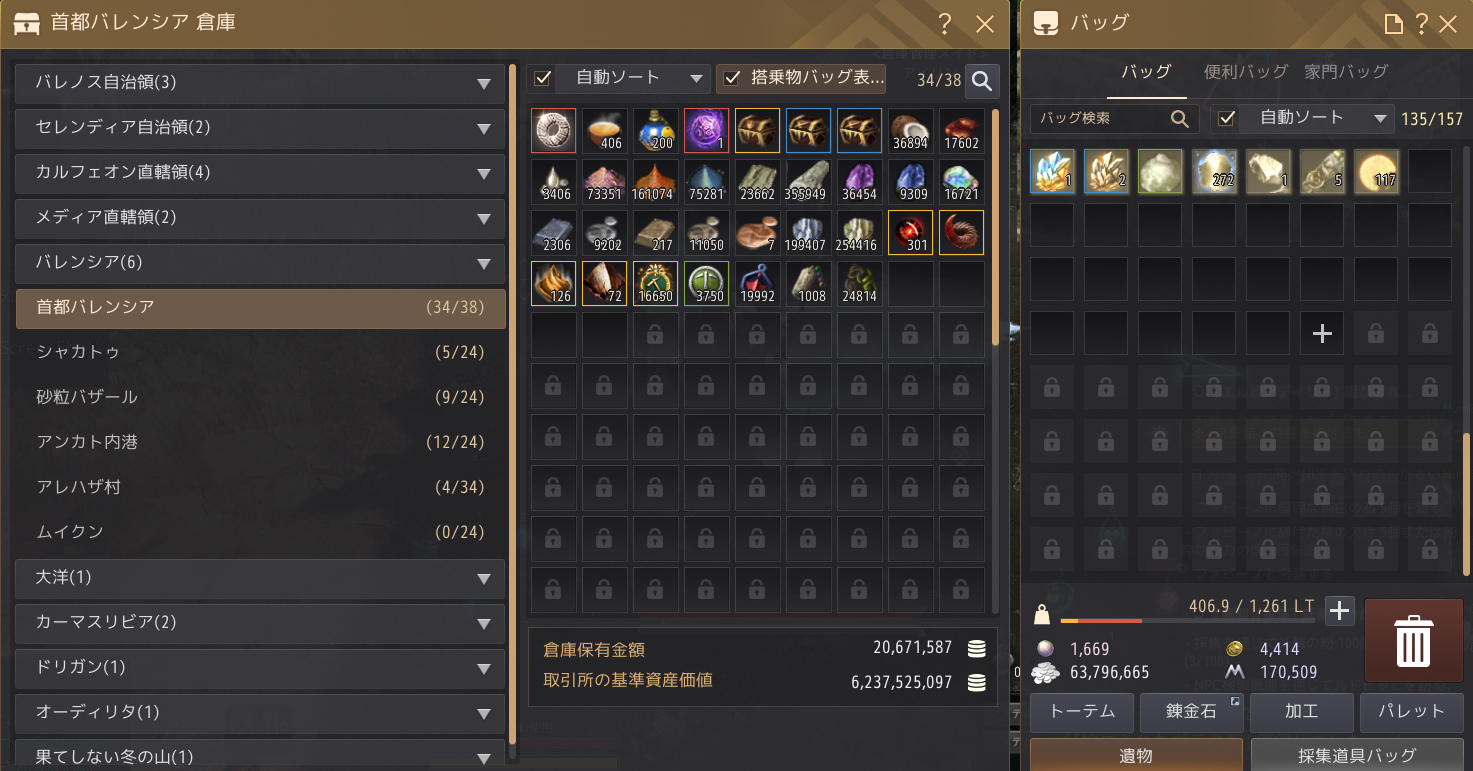Click the trash can delete icon
Screen dimensions: 1473x771
tap(1413, 642)
